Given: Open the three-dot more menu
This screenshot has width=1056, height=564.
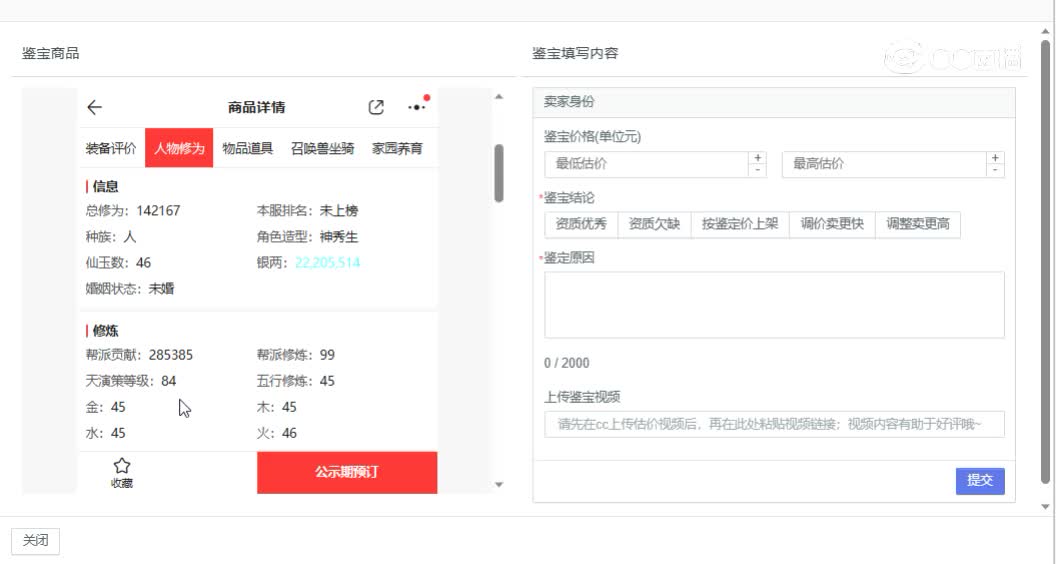Looking at the screenshot, I should point(416,108).
